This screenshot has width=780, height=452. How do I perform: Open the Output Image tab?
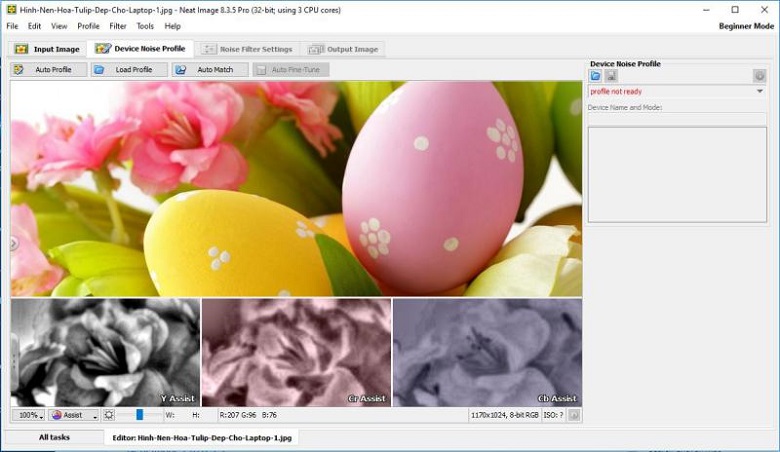[x=343, y=49]
